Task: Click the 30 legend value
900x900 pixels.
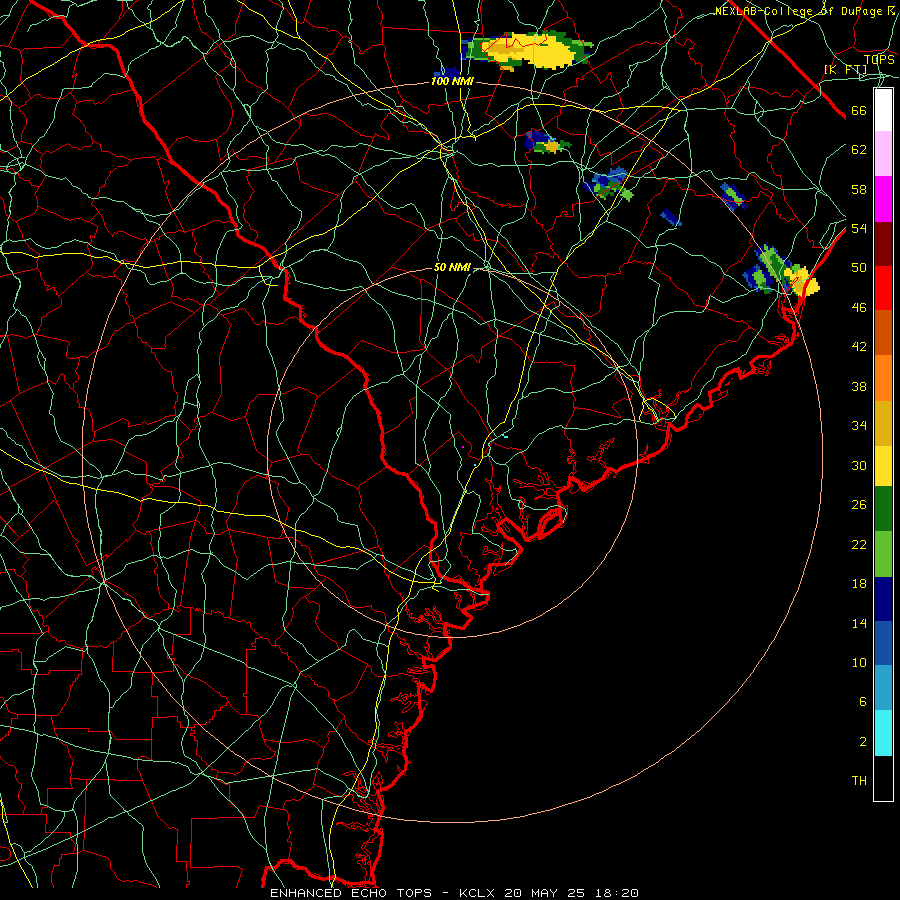Action: [x=859, y=465]
